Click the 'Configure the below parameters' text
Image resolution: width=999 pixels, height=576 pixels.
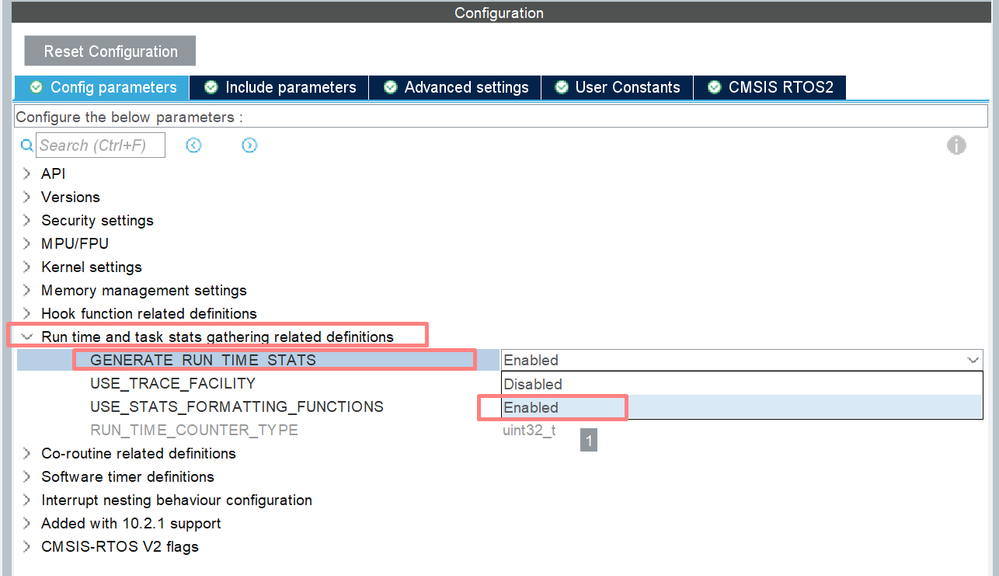(x=129, y=117)
